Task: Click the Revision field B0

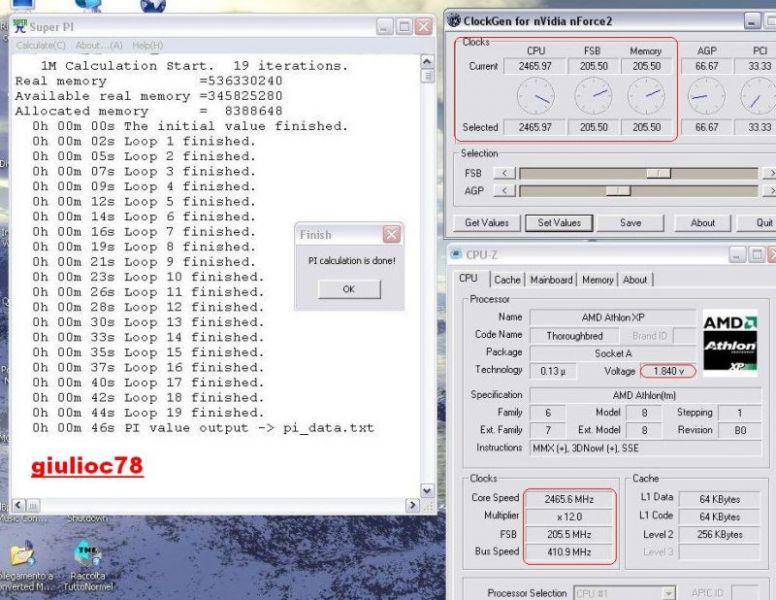Action: [740, 430]
